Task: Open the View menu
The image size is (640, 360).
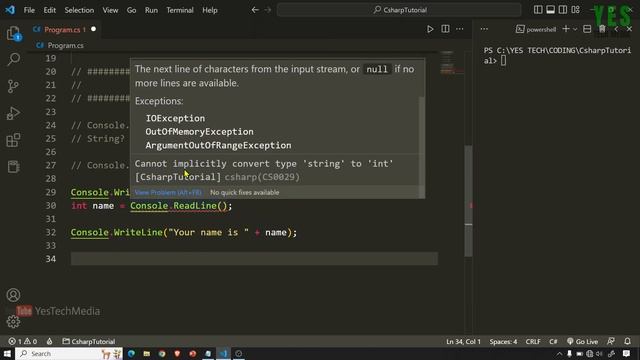Action: point(110,10)
